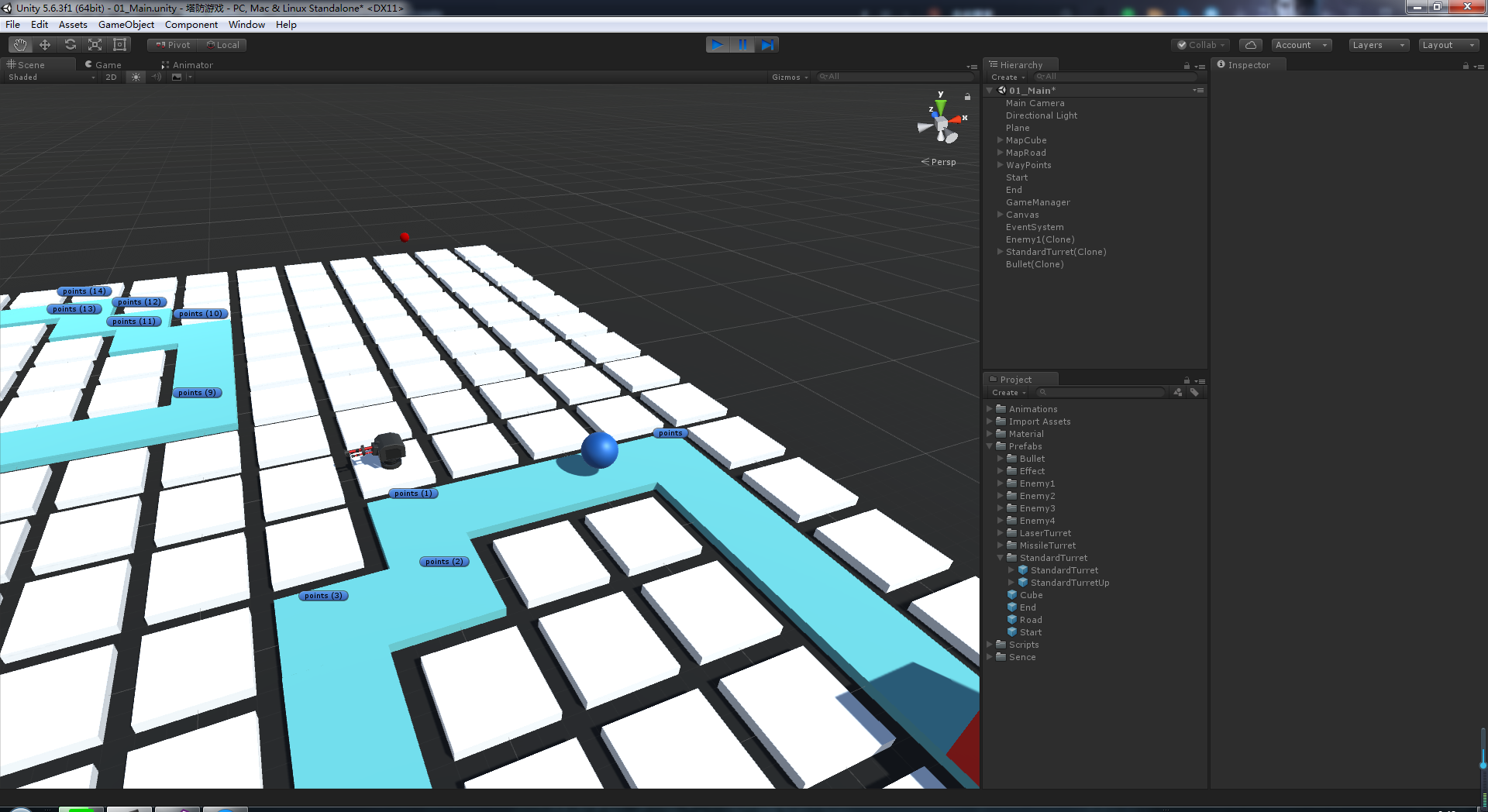The height and width of the screenshot is (812, 1488).
Task: Lock scene gizmo rotation padlock
Action: [967, 97]
